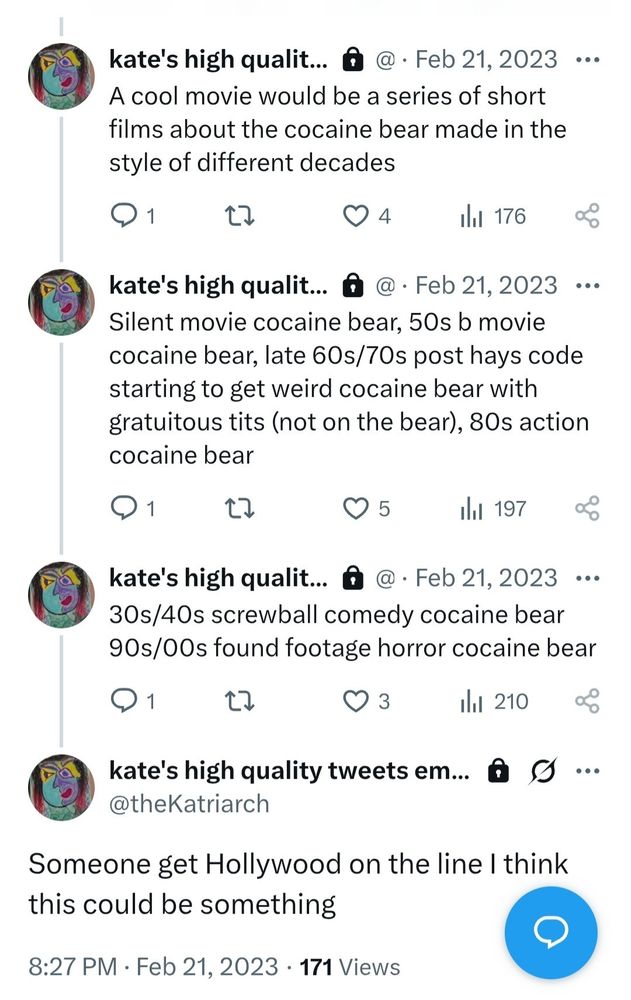Reply to the silent movie cocaine bear tweet
The height and width of the screenshot is (1000, 631).
click(x=122, y=508)
